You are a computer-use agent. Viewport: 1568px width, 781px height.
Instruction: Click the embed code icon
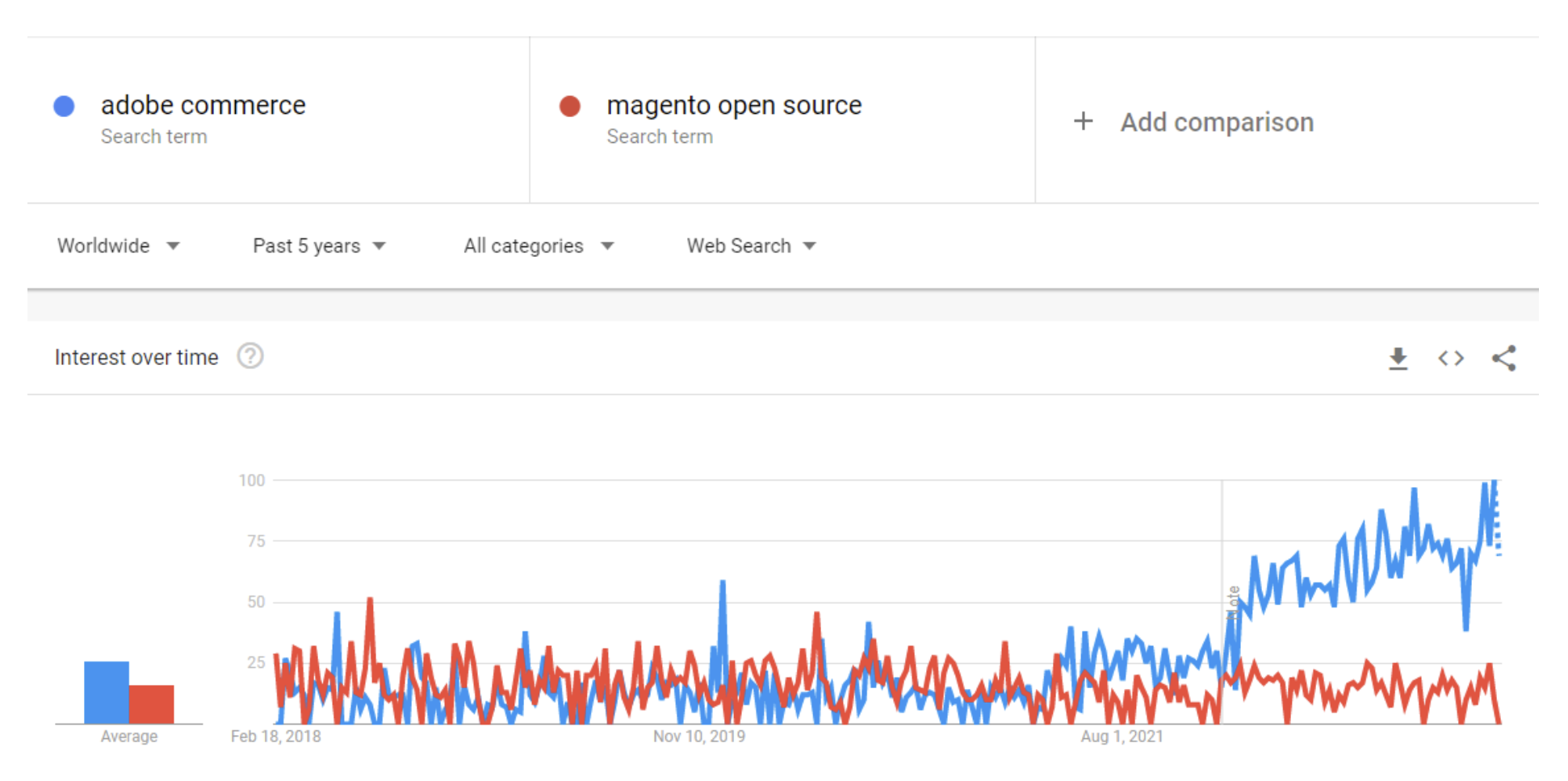coord(1450,358)
